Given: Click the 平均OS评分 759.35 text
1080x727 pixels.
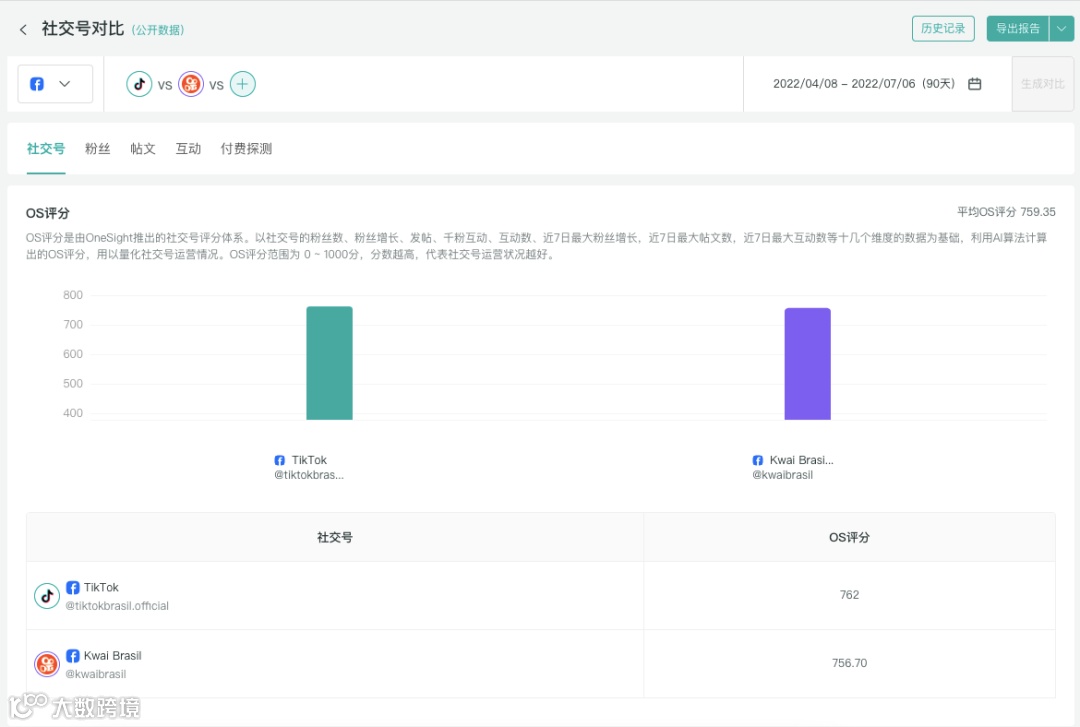Looking at the screenshot, I should 1006,212.
